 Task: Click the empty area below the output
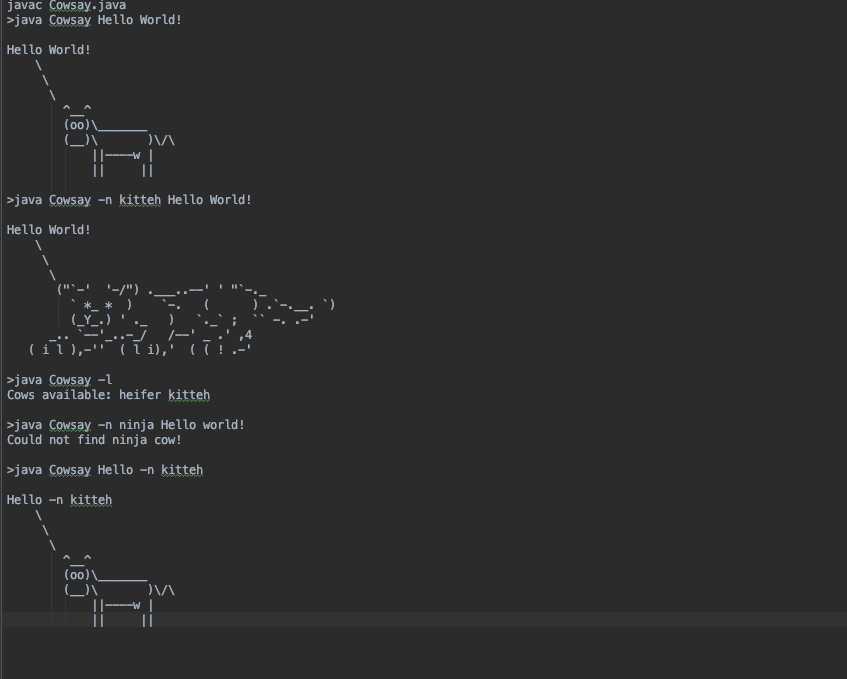click(x=425, y=653)
